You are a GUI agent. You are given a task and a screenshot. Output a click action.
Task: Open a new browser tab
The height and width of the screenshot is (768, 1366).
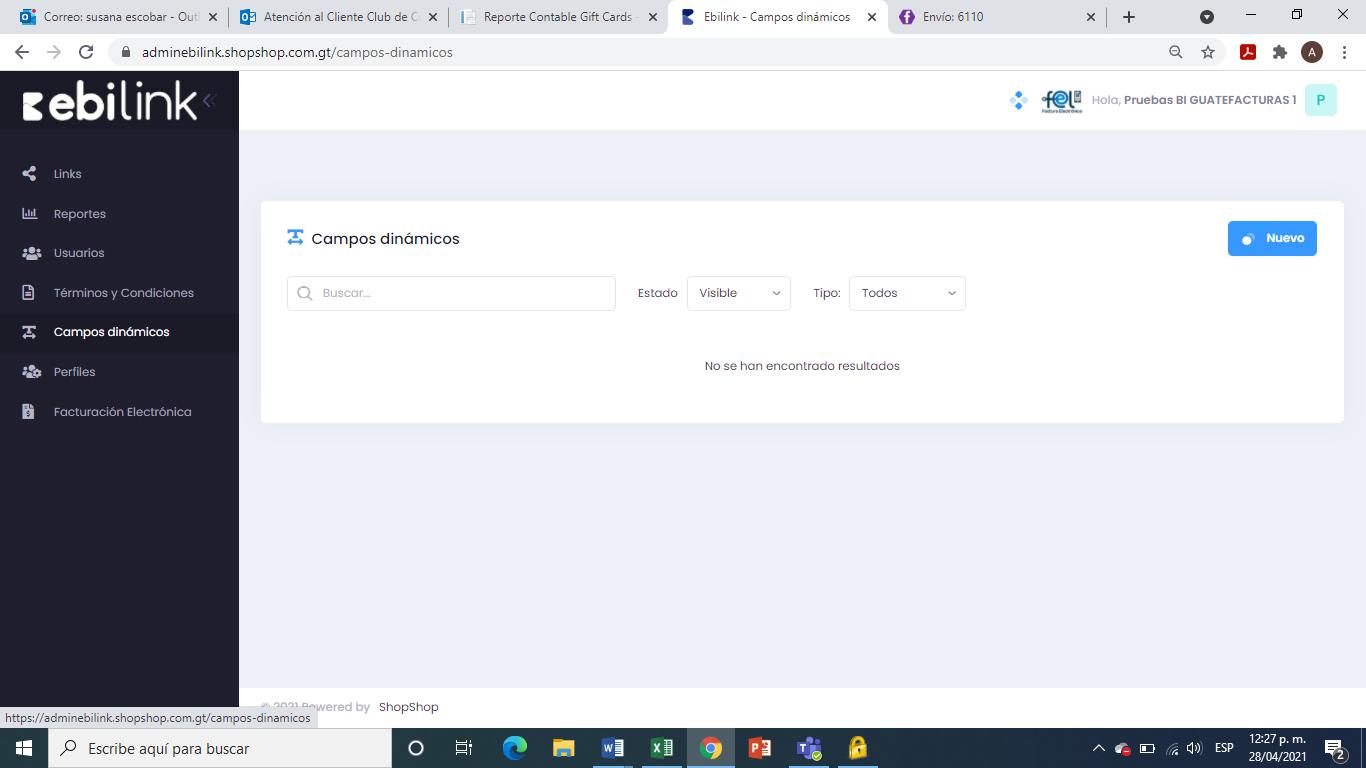[1129, 17]
